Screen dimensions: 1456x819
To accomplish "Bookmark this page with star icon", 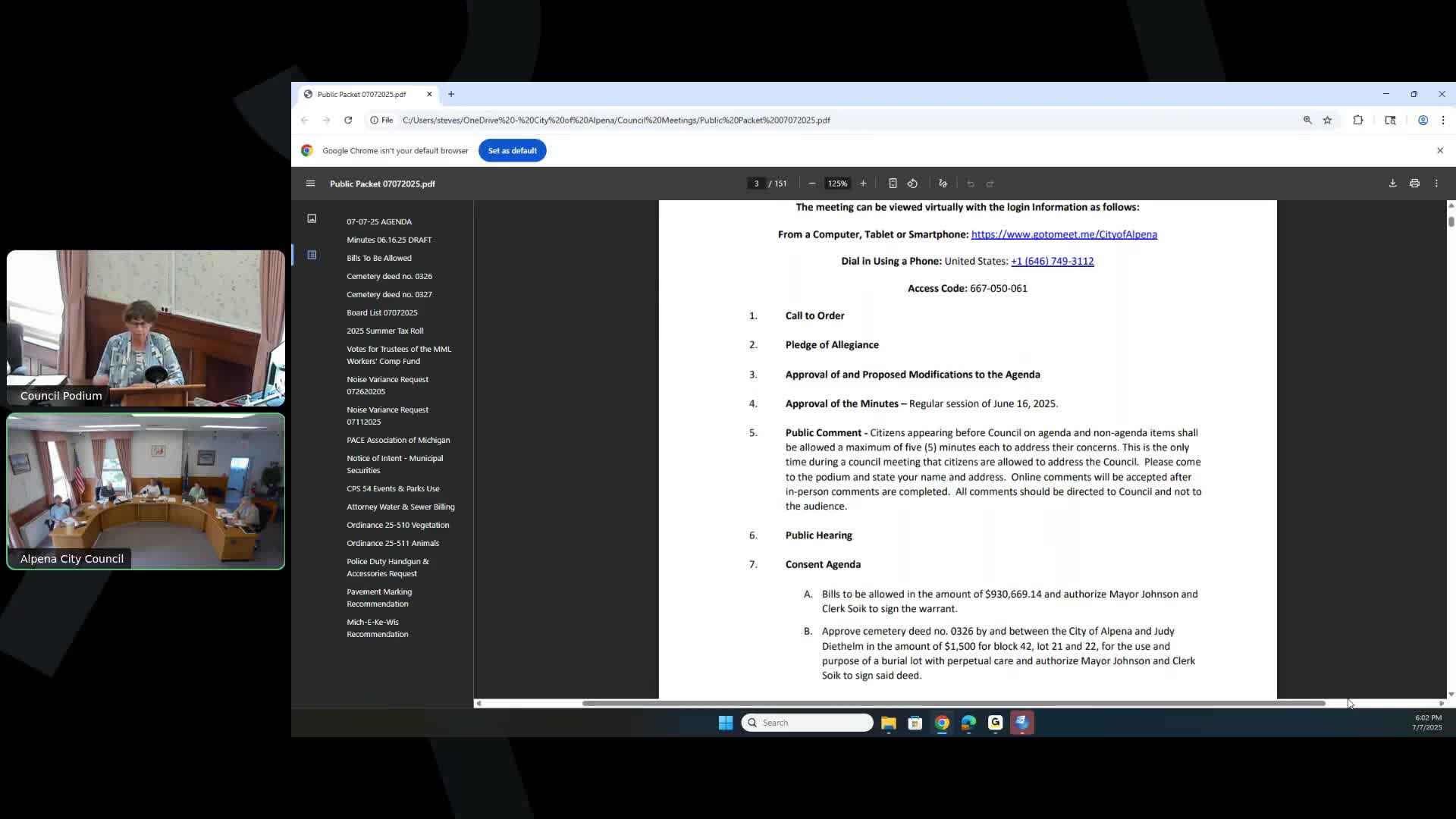I will pyautogui.click(x=1327, y=120).
